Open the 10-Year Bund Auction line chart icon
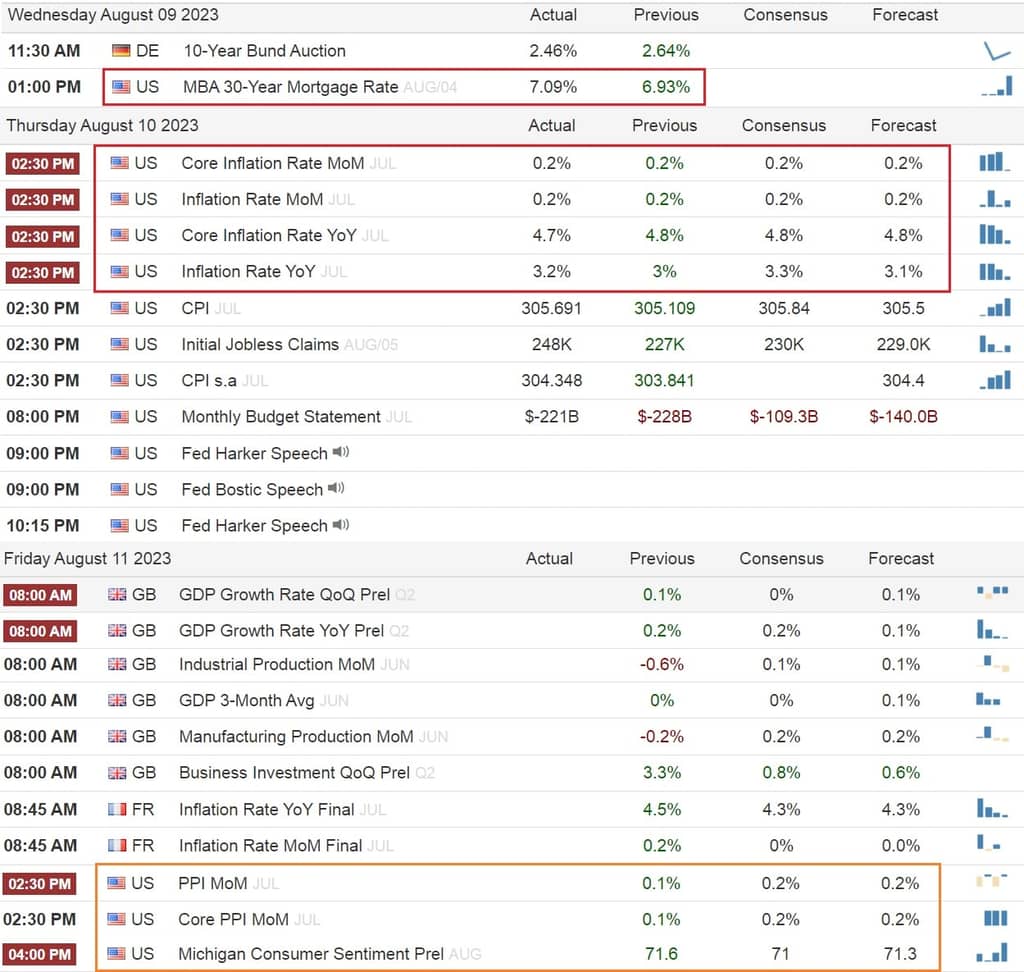This screenshot has height=972, width=1024. 997,51
